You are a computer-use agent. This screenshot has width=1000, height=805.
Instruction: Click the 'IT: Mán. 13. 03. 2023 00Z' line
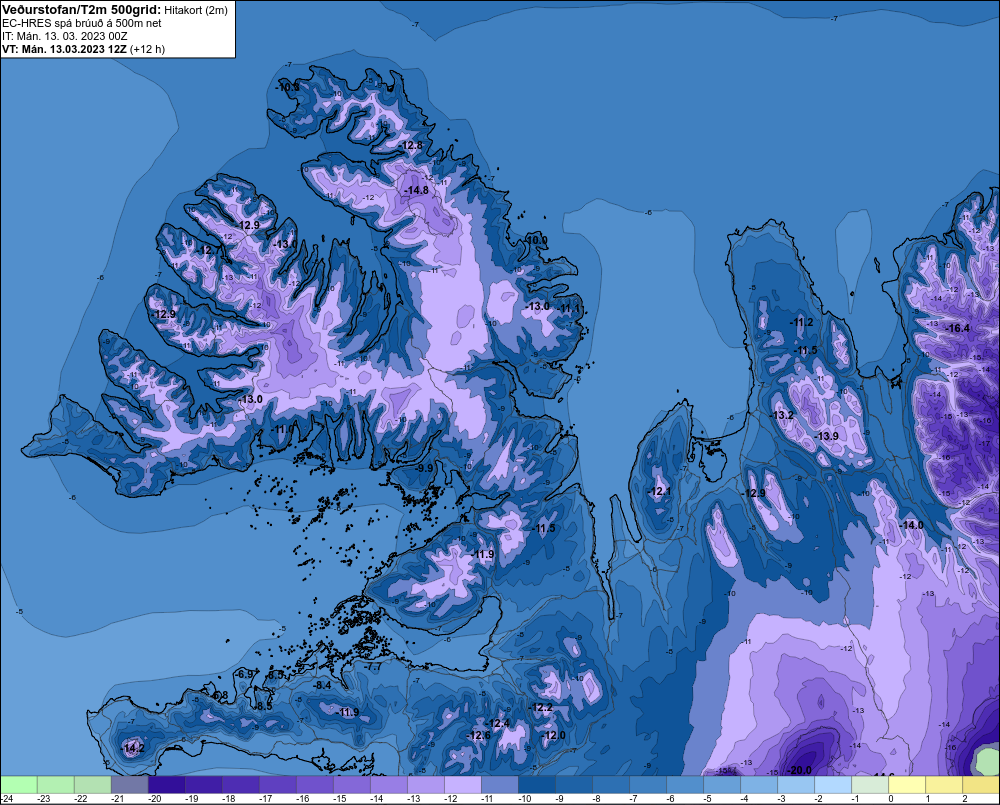tap(64, 36)
